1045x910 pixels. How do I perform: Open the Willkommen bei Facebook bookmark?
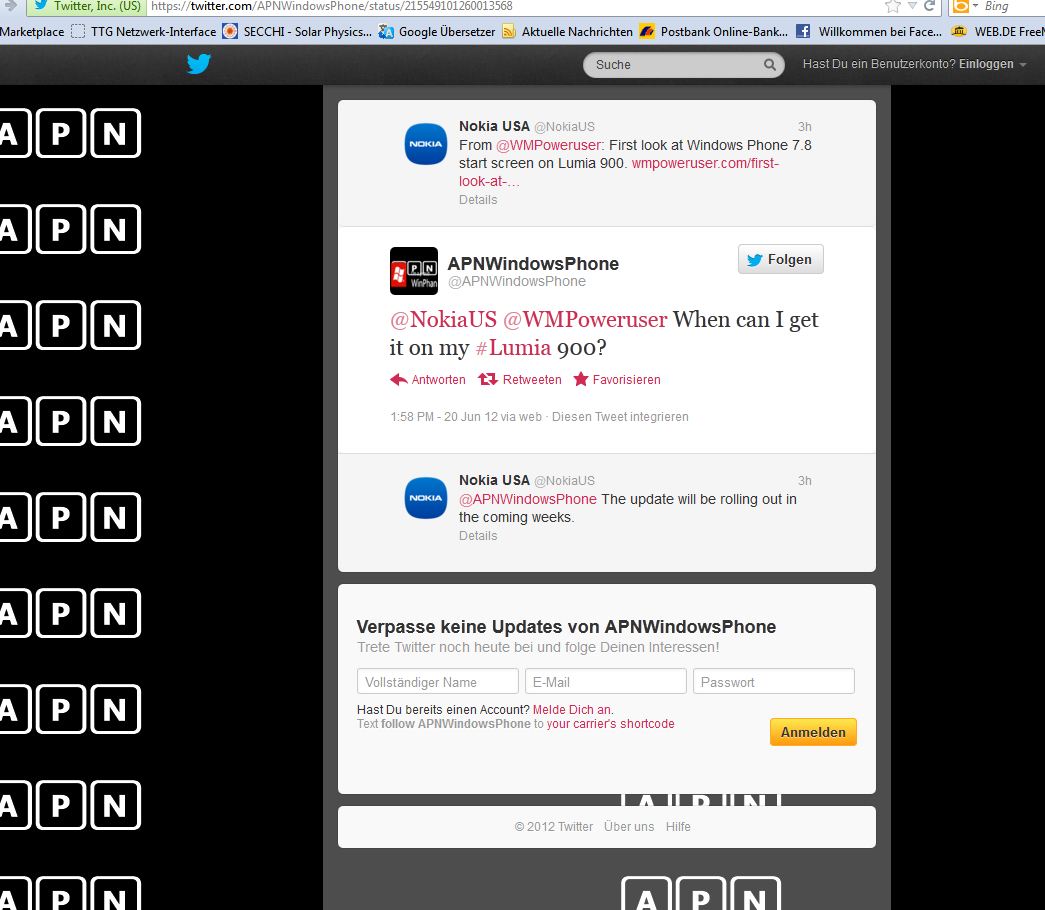click(x=869, y=31)
